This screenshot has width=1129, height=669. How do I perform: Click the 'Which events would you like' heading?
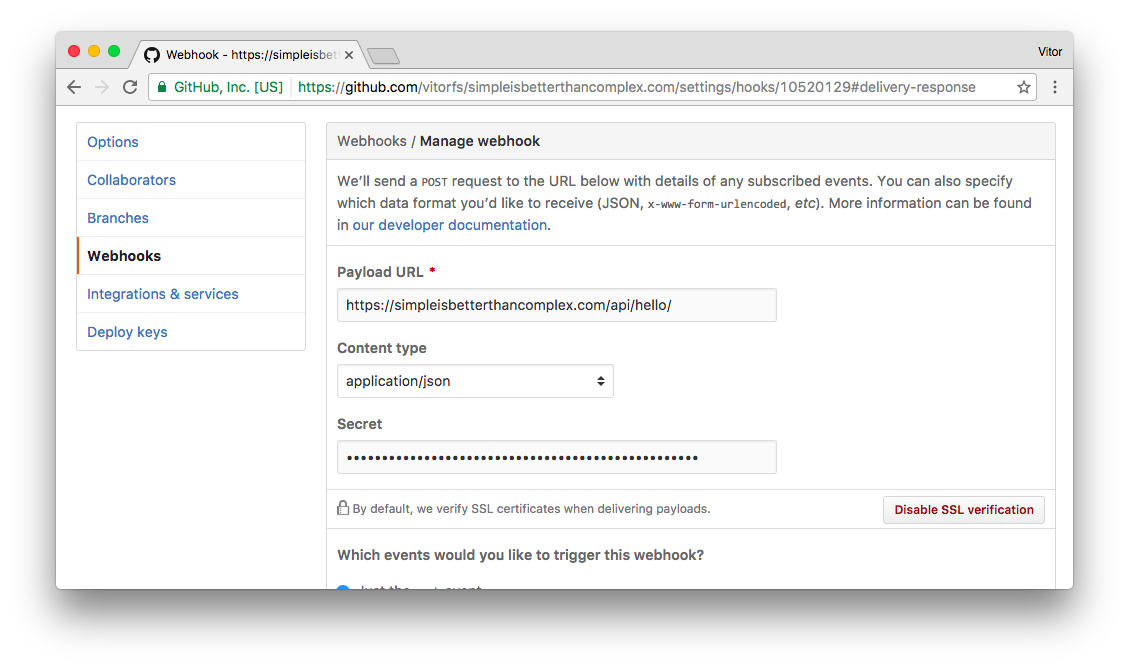521,555
